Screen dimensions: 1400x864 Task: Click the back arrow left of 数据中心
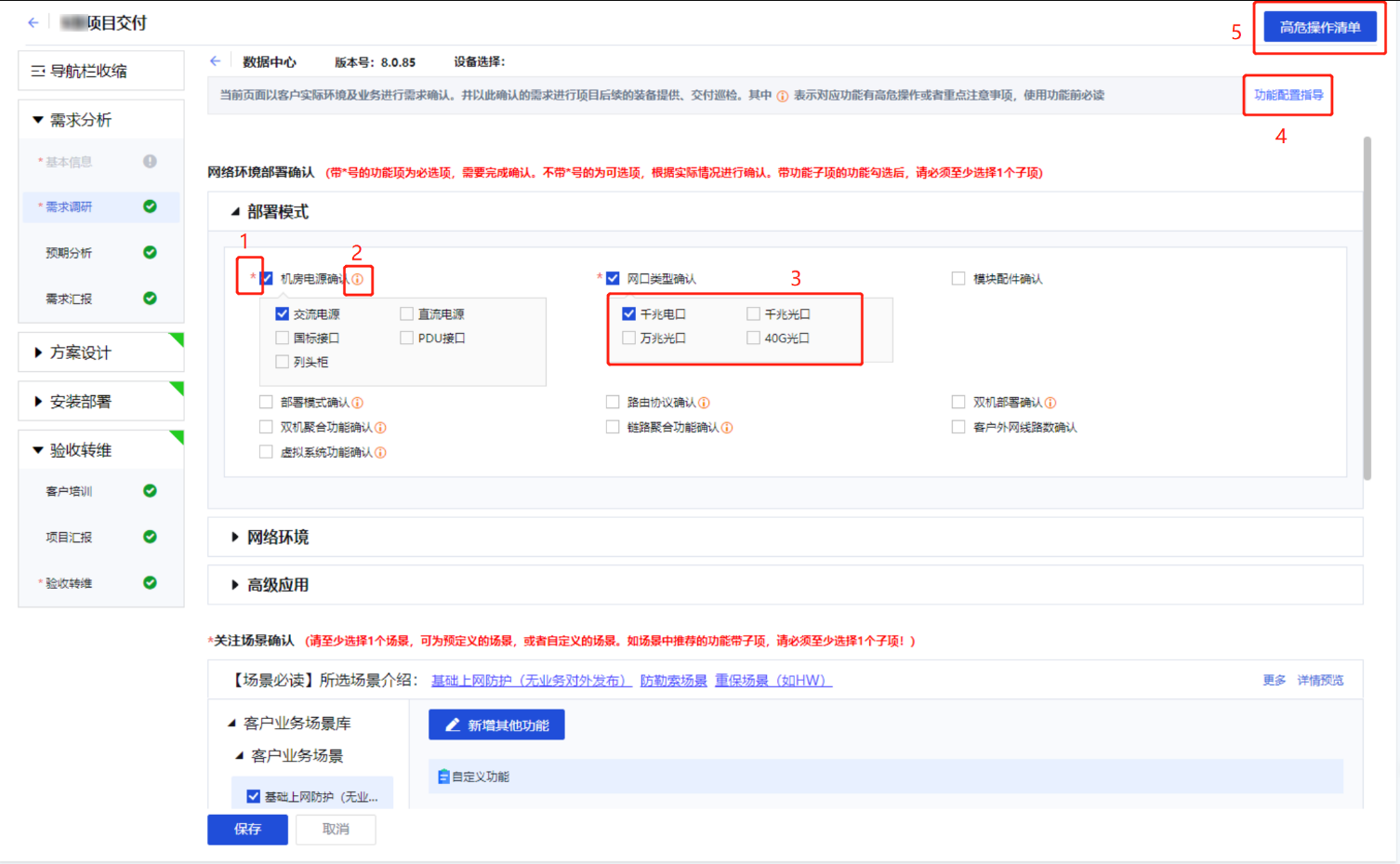point(216,61)
